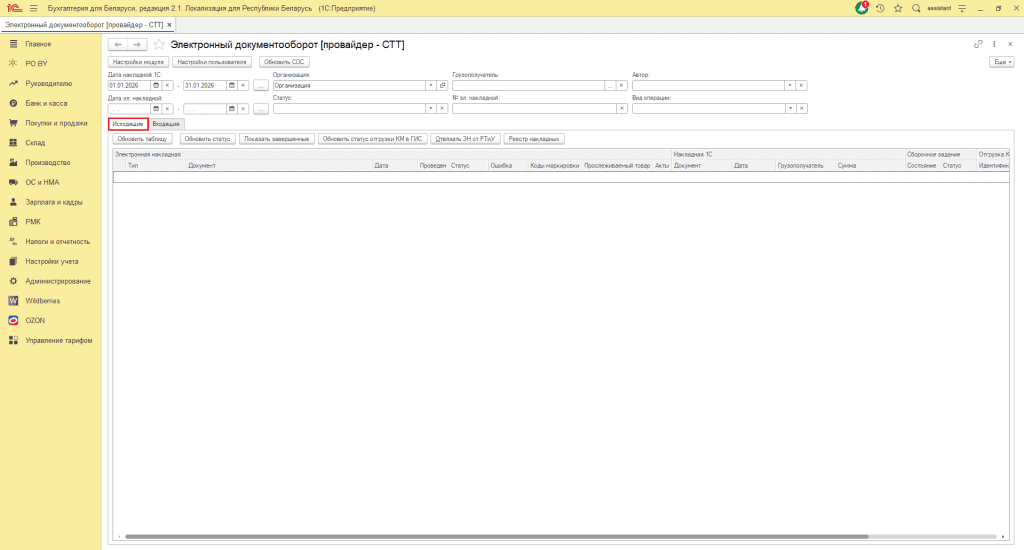The image size is (1024, 550).
Task: Click the search magnifier icon
Action: tap(916, 8)
